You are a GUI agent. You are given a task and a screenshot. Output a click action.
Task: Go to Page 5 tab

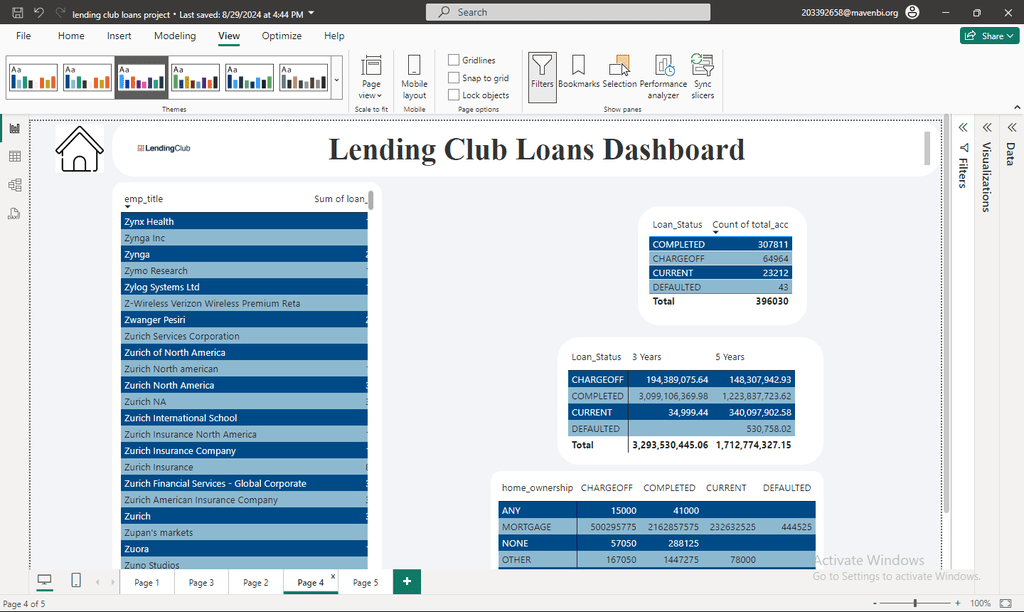[x=365, y=583]
